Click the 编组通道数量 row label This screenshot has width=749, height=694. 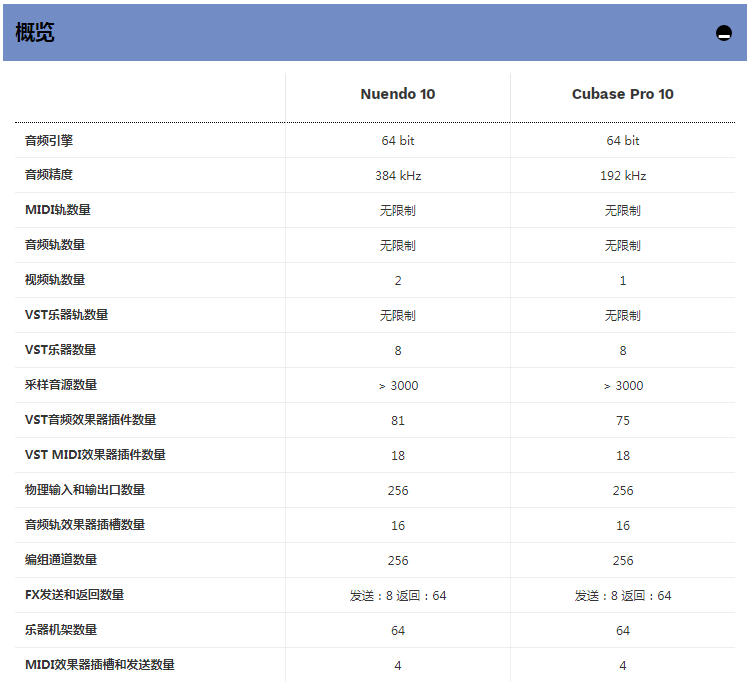click(61, 559)
